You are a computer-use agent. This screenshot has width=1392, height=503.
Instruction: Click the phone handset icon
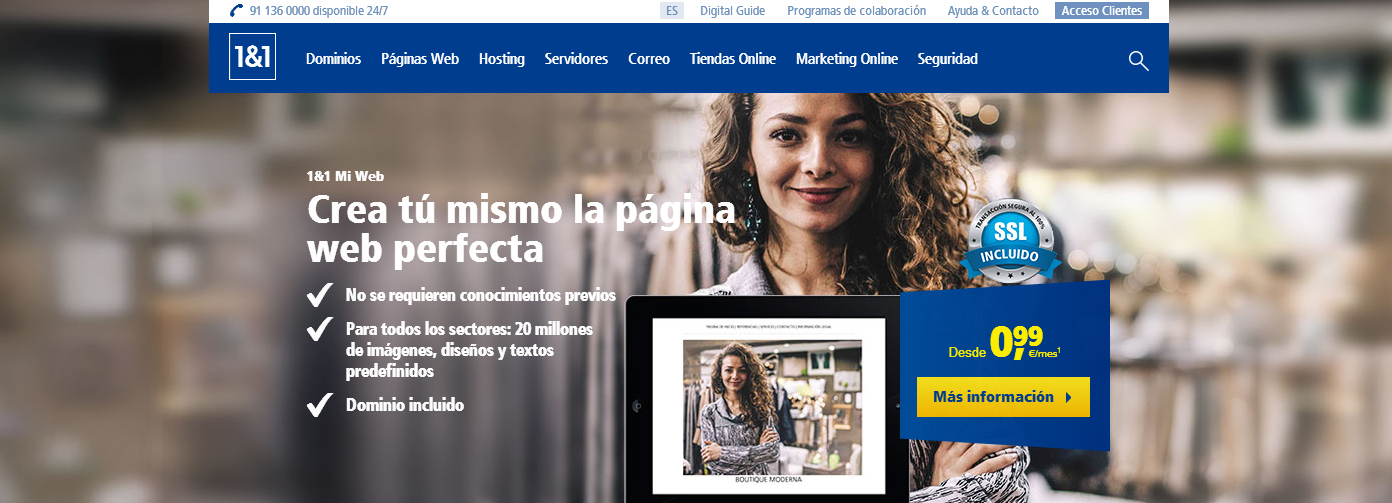coord(236,11)
